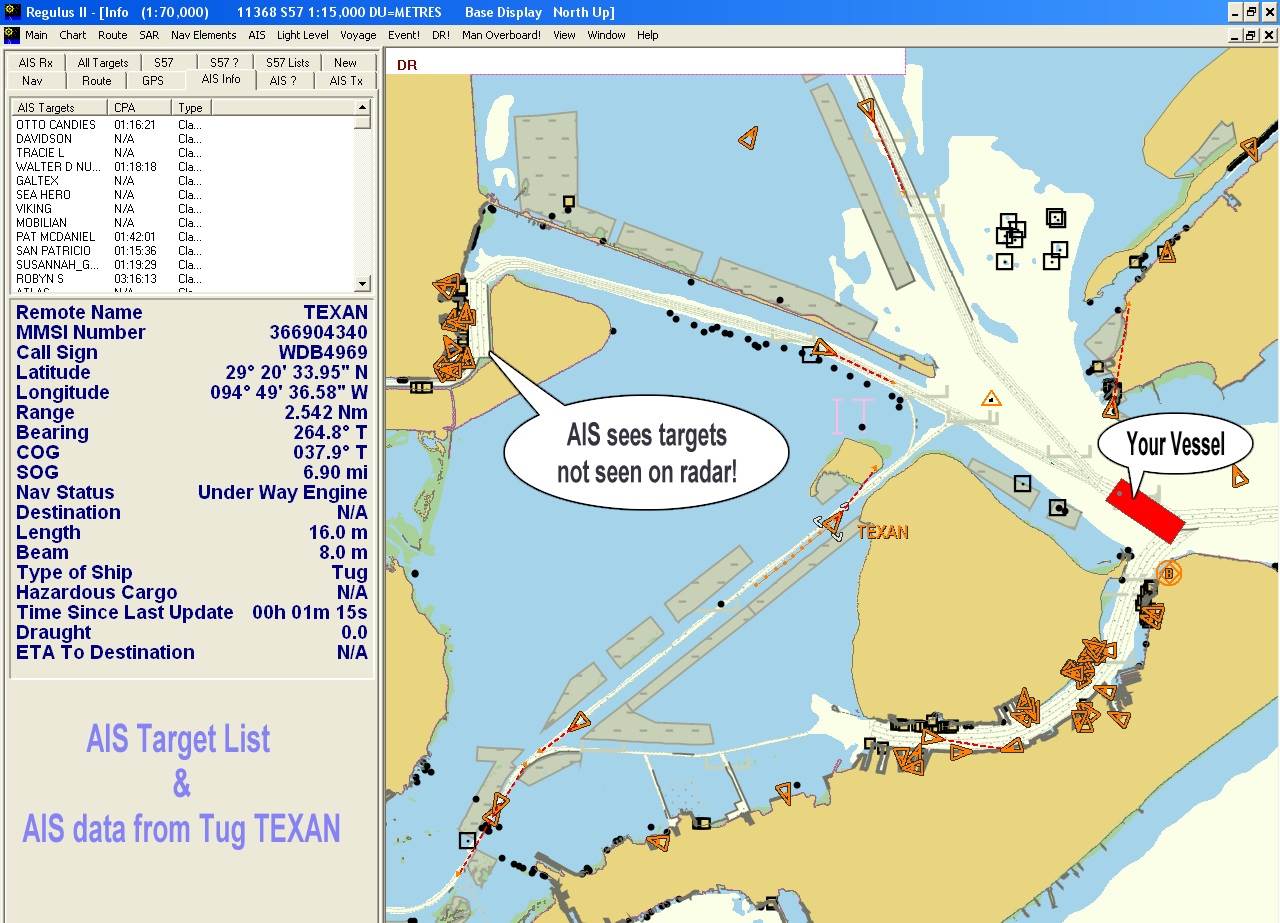Viewport: 1280px width, 923px height.
Task: Open the AIS menu
Action: click(x=256, y=35)
